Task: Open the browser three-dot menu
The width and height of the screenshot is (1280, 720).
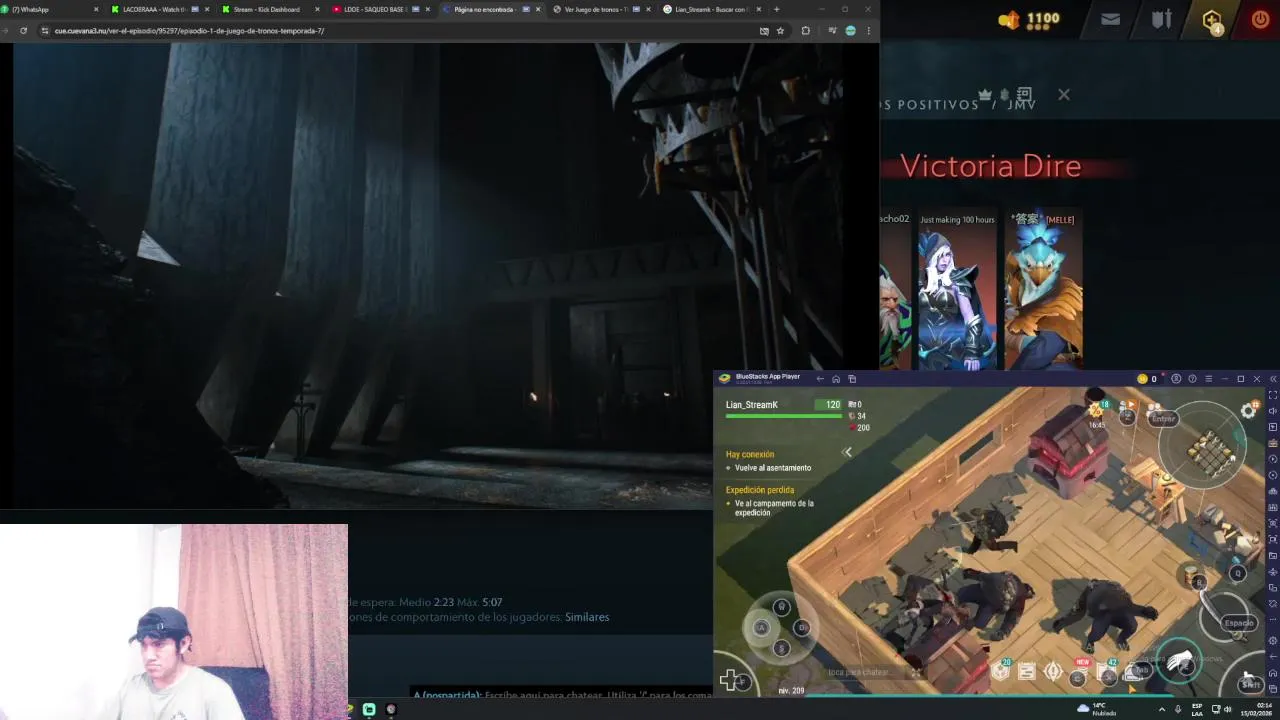Action: pyautogui.click(x=868, y=31)
